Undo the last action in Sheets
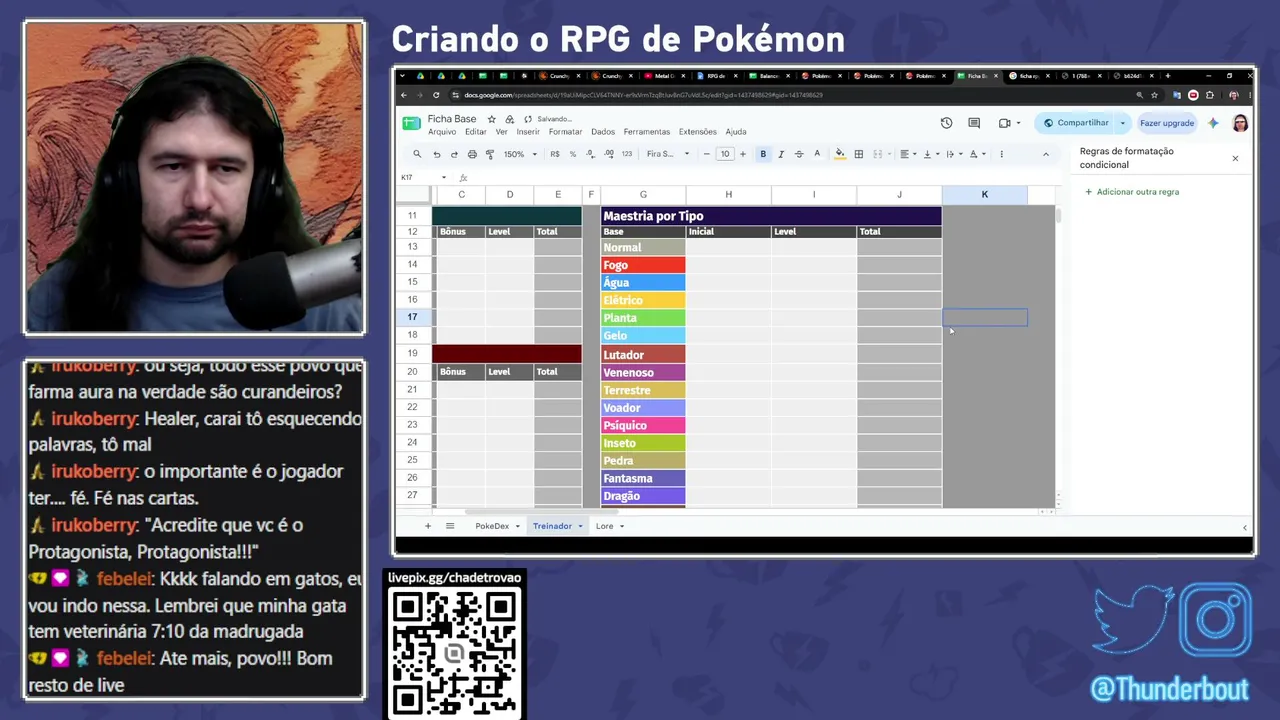Image resolution: width=1280 pixels, height=720 pixels. click(436, 154)
